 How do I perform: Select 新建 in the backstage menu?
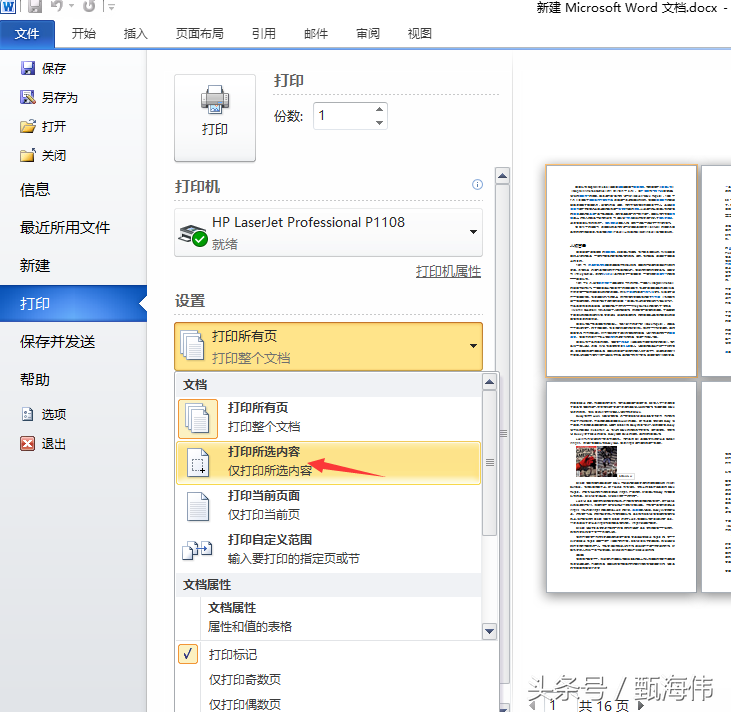35,266
